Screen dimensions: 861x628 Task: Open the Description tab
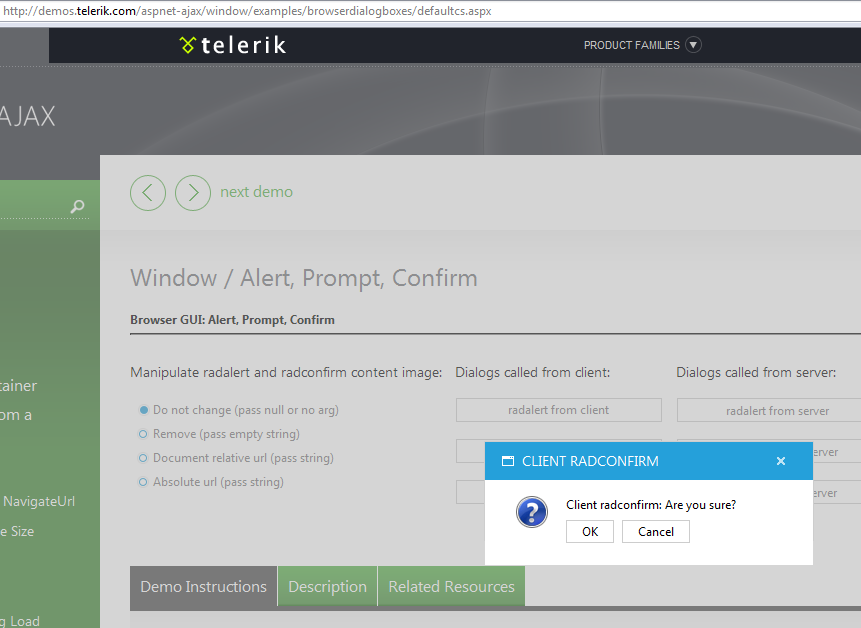pos(327,586)
